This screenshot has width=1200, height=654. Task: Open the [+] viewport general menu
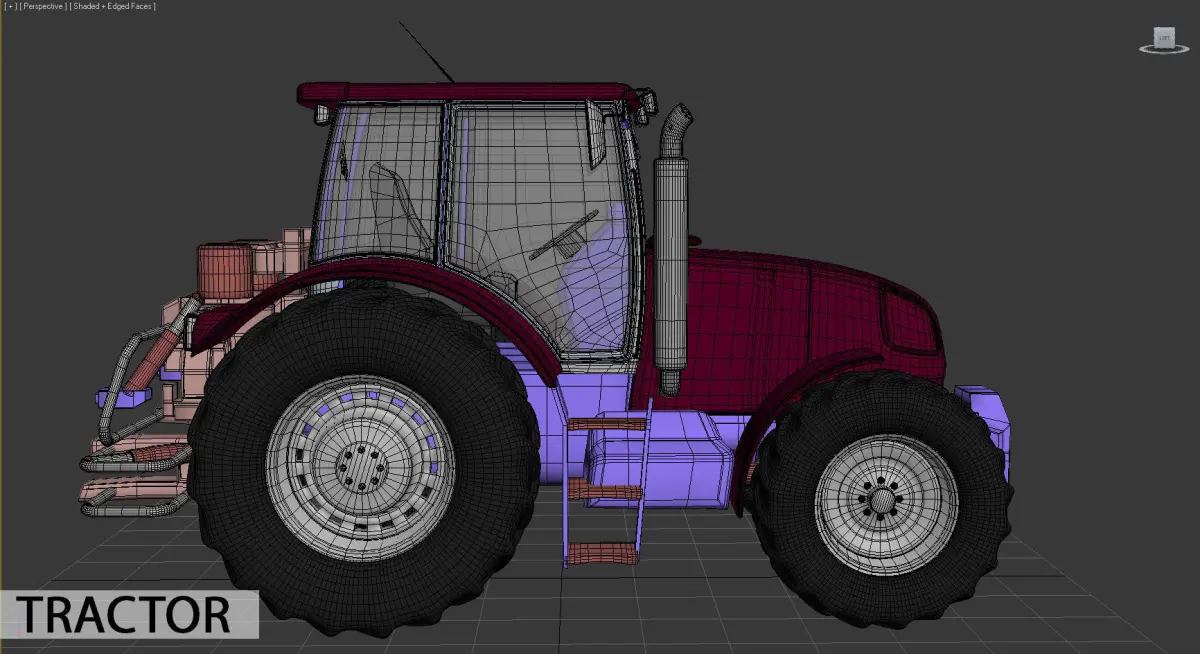(10, 6)
